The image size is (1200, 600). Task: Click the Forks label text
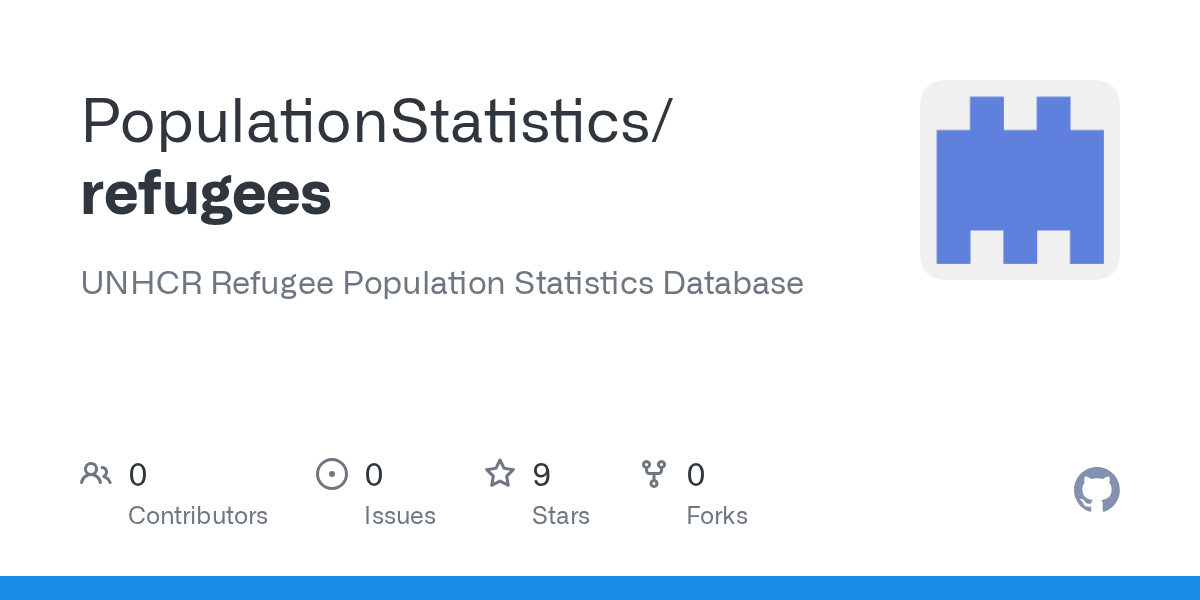[x=717, y=516]
